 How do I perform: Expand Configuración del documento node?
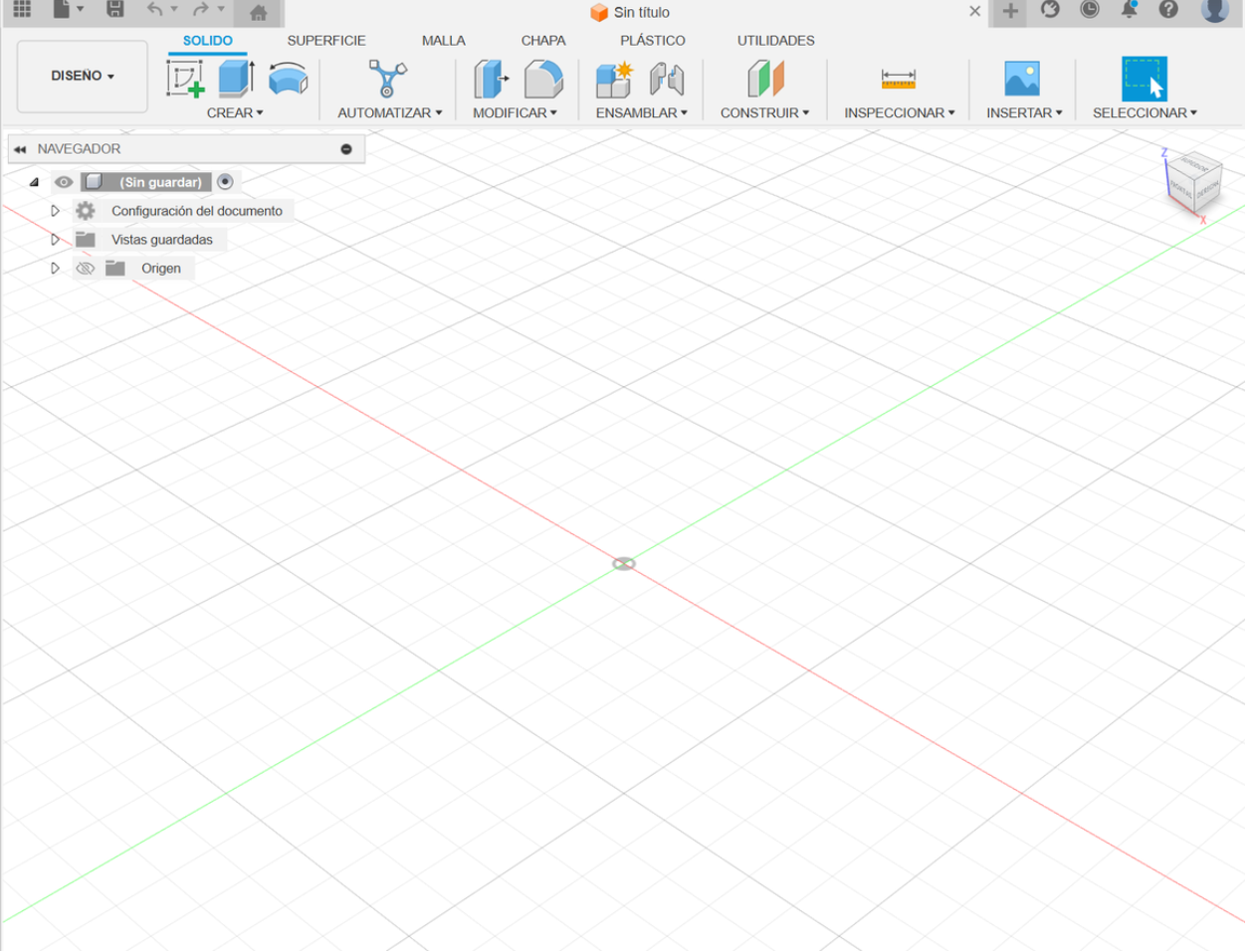[55, 211]
